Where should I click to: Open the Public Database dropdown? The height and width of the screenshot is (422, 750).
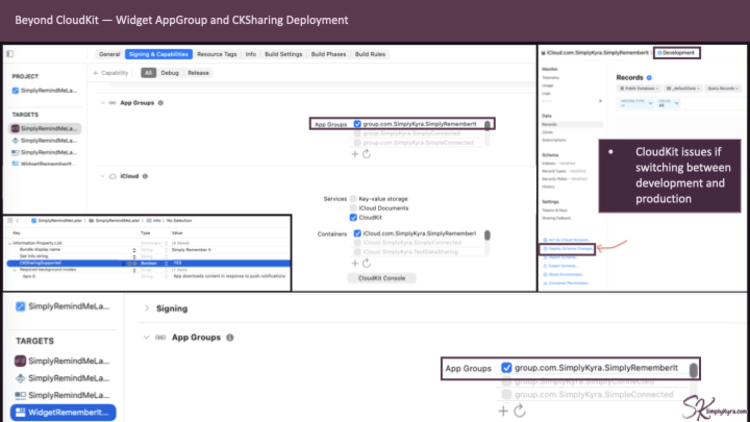click(x=639, y=89)
